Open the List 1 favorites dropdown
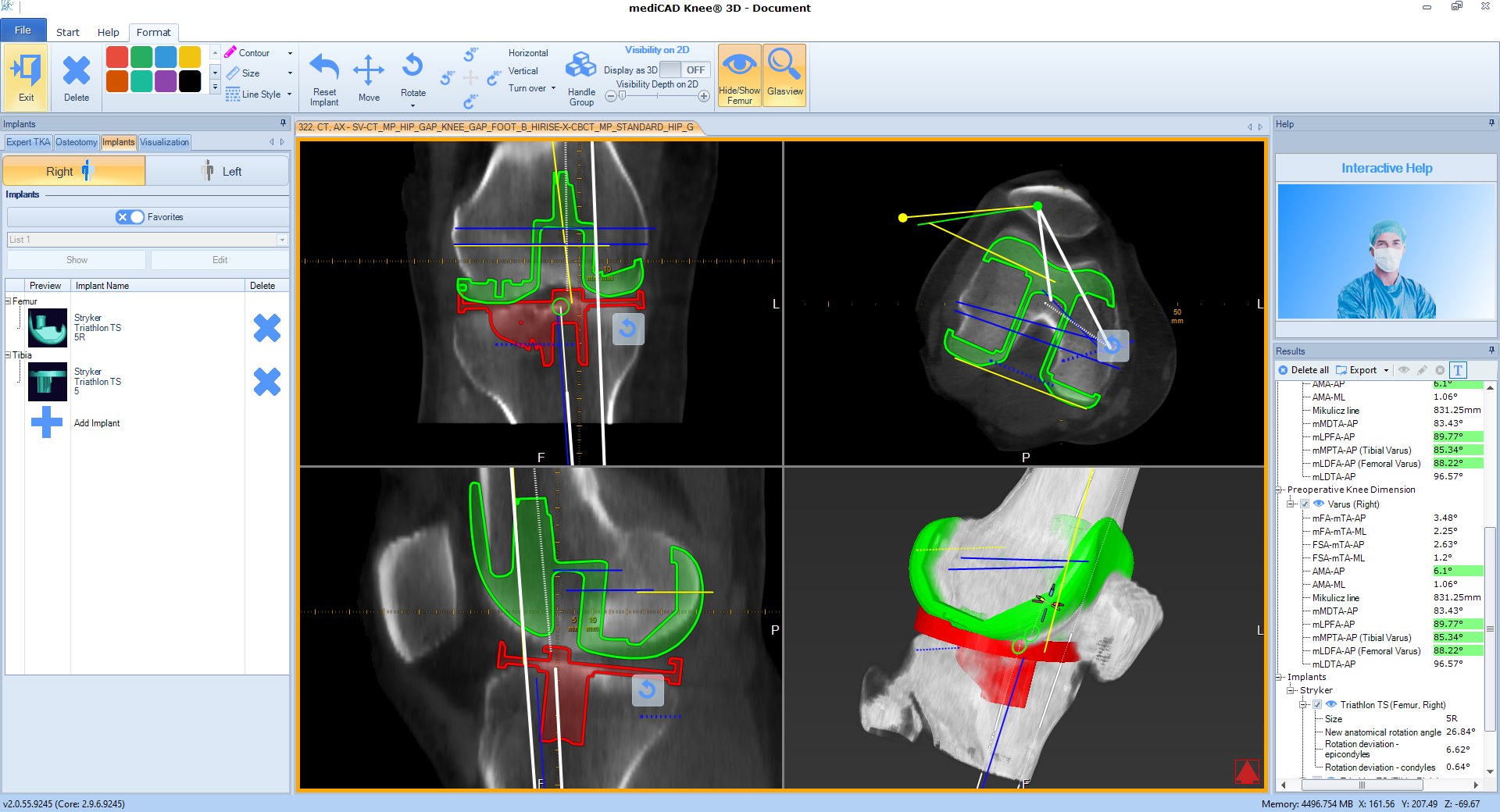Image resolution: width=1500 pixels, height=812 pixels. (281, 240)
